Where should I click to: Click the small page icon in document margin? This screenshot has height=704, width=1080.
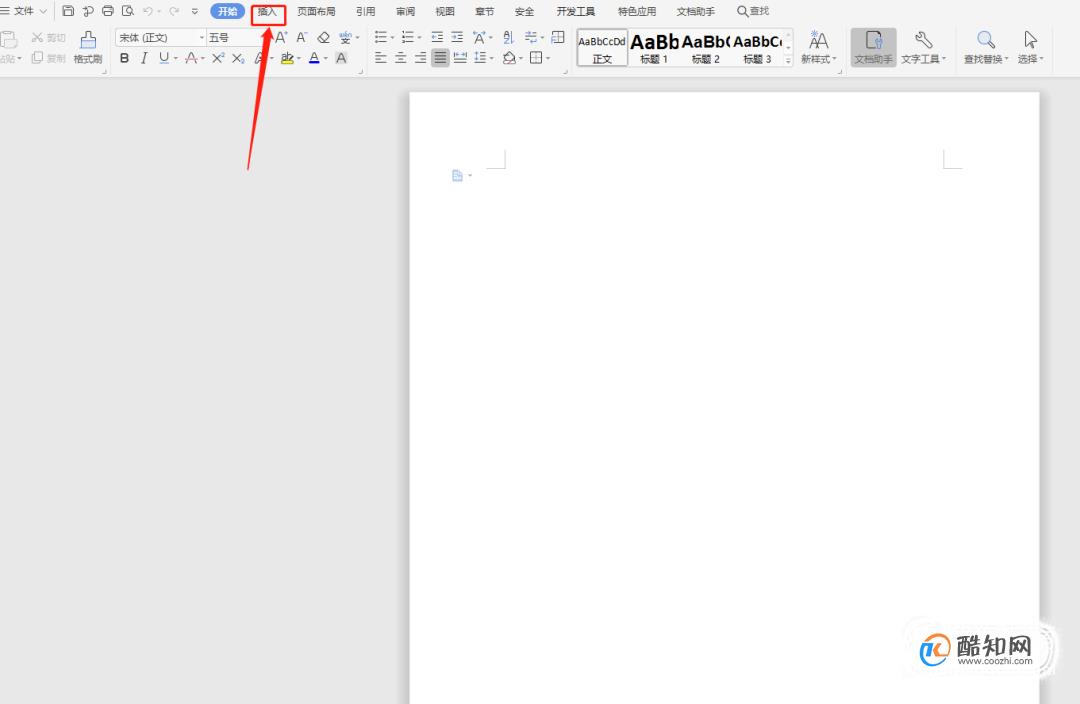[457, 176]
